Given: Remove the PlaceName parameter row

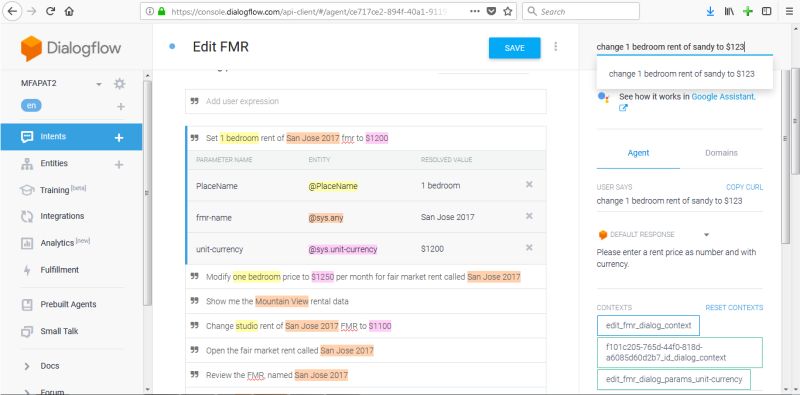Looking at the screenshot, I should coord(529,185).
